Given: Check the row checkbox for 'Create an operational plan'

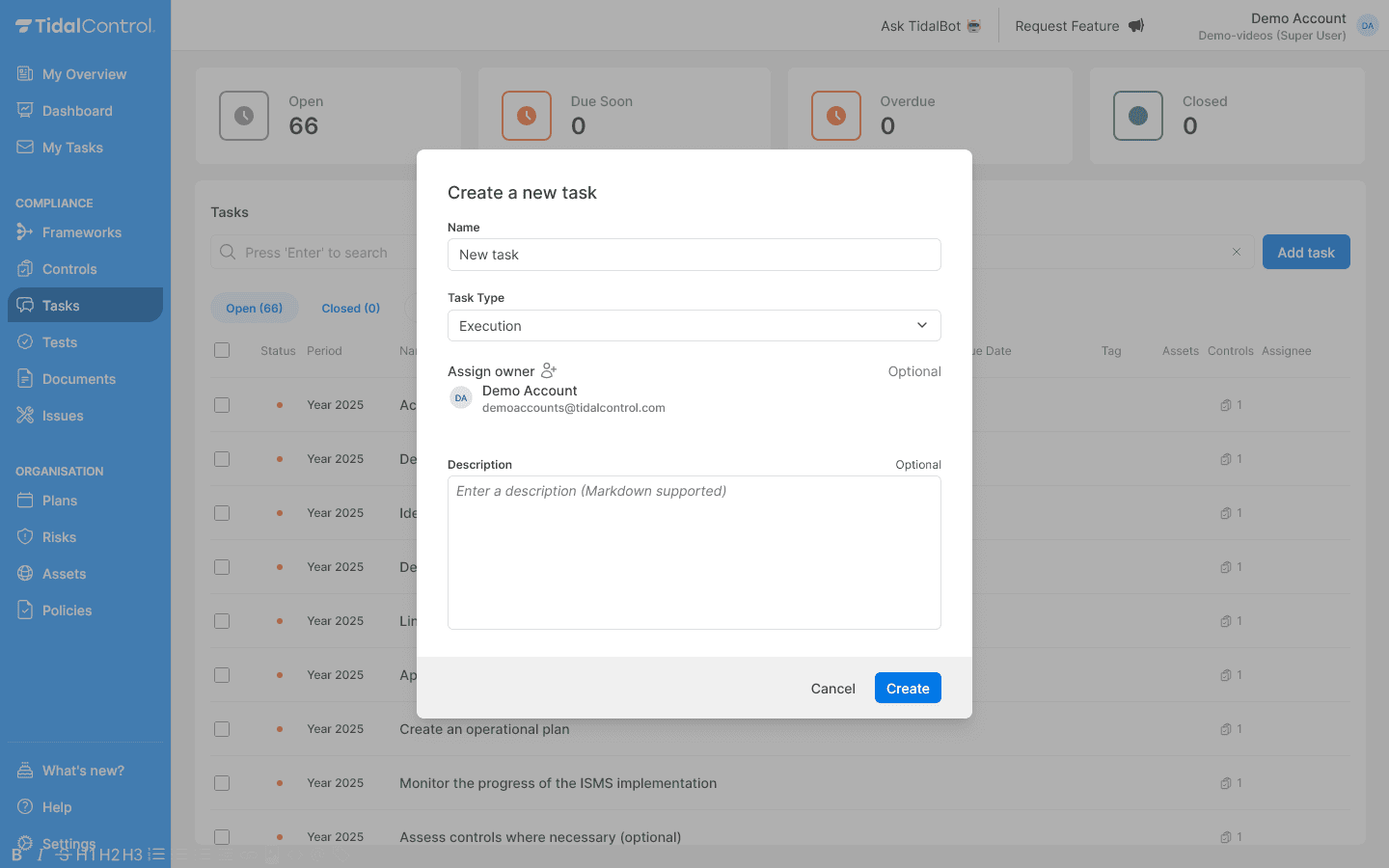Looking at the screenshot, I should tap(222, 729).
